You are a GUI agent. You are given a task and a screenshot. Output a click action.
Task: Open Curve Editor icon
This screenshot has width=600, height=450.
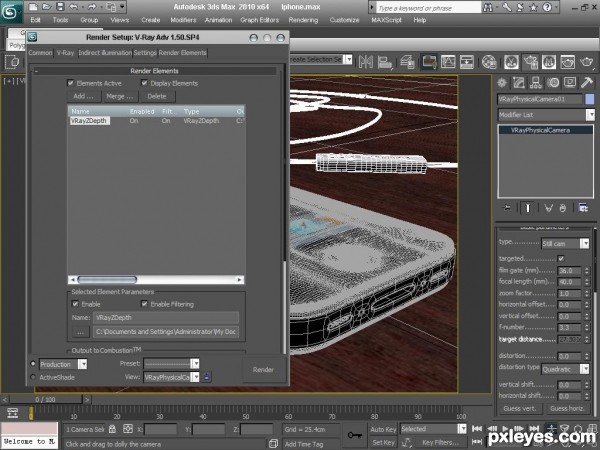tap(448, 62)
